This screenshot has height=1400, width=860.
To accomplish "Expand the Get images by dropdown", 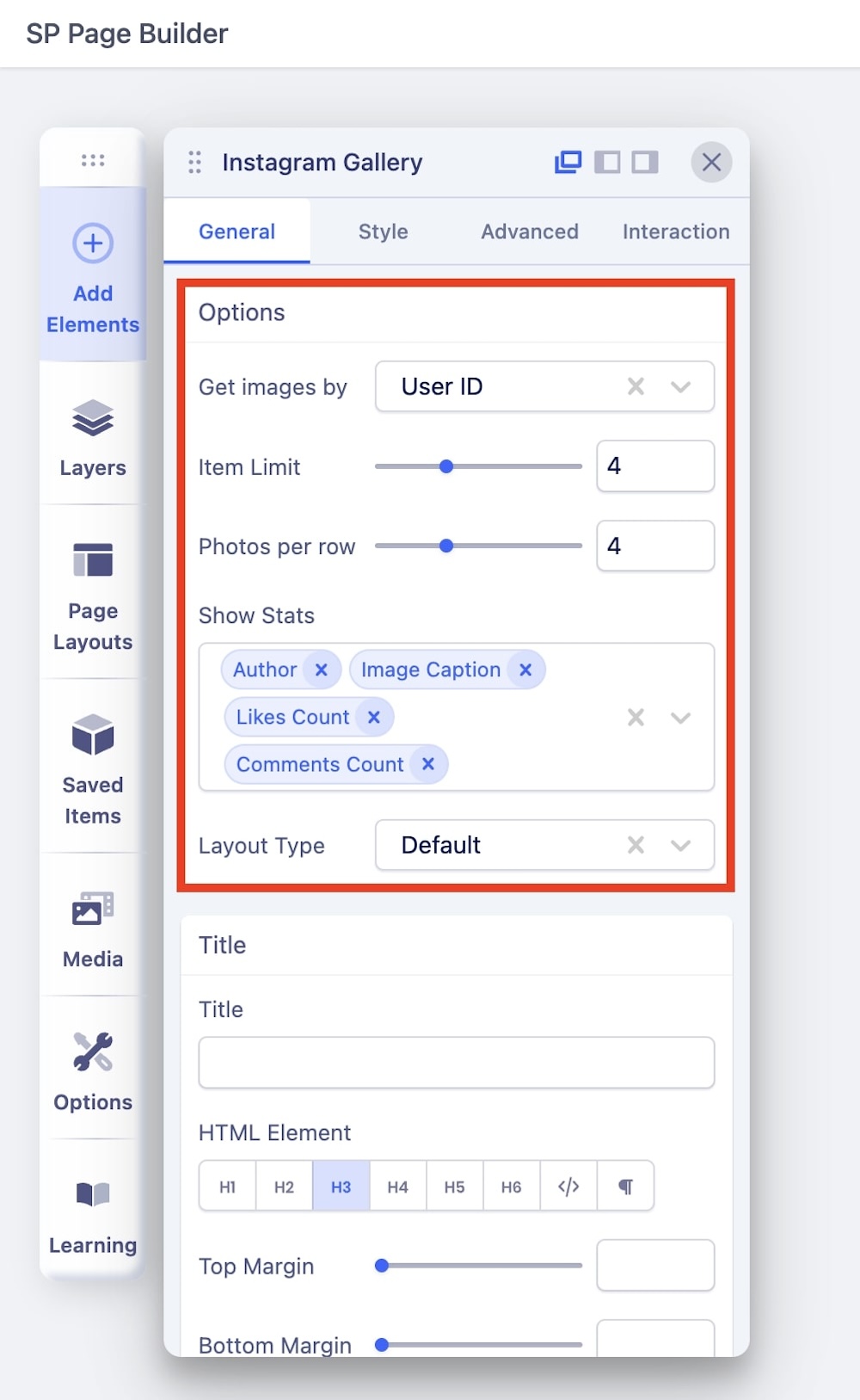I will pos(680,387).
